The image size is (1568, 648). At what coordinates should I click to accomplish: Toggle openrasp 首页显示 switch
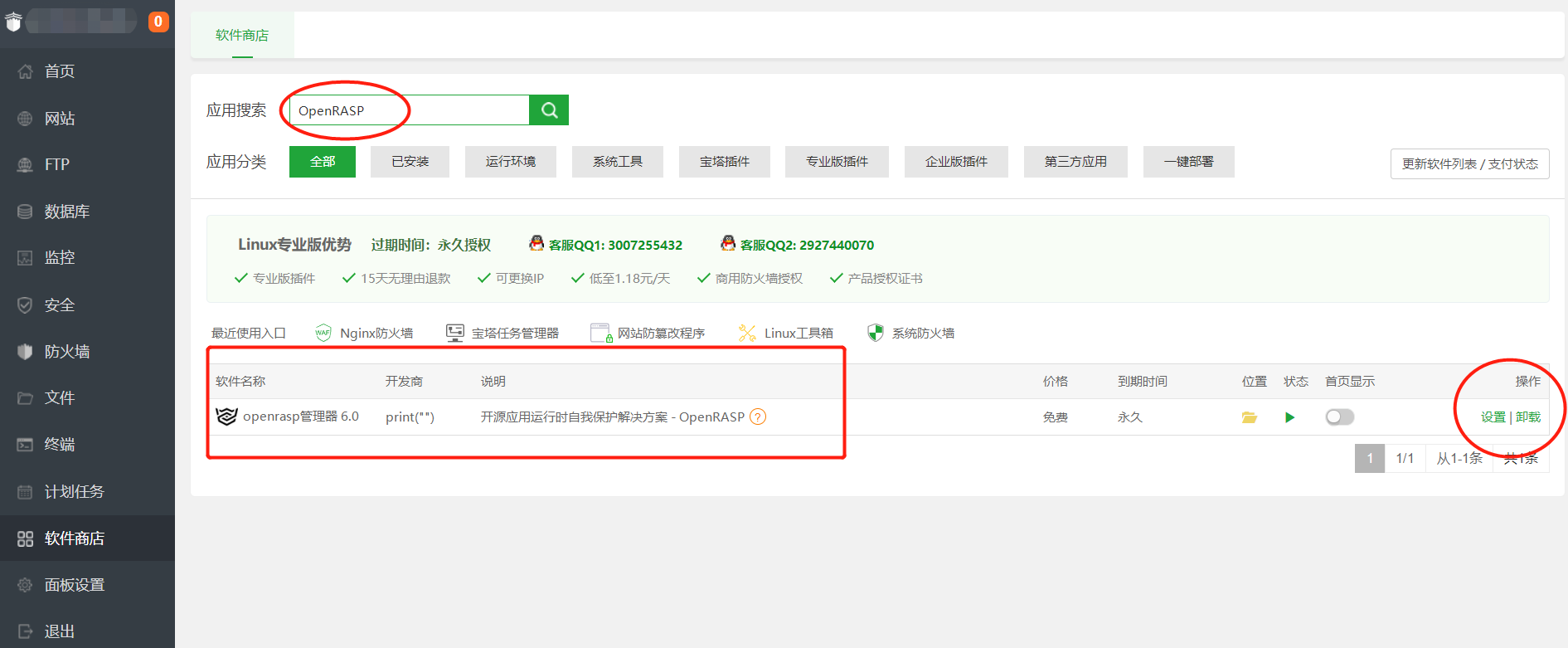1339,417
